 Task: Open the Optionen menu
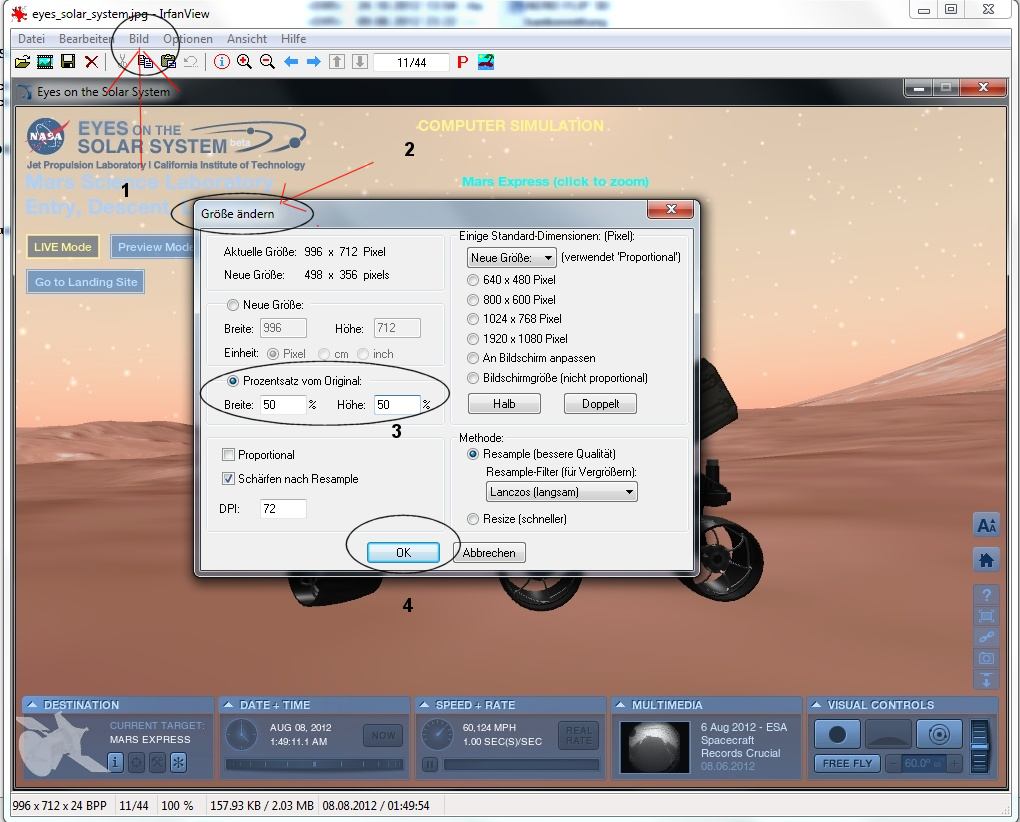click(x=187, y=39)
